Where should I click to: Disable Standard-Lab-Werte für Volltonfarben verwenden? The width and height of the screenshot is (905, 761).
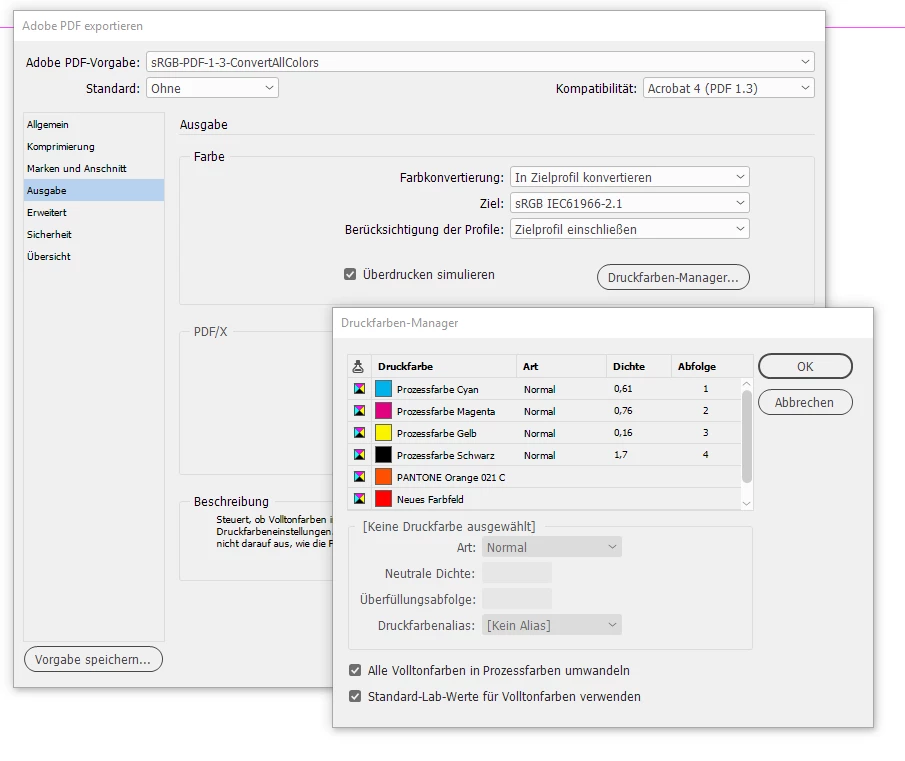coord(355,696)
